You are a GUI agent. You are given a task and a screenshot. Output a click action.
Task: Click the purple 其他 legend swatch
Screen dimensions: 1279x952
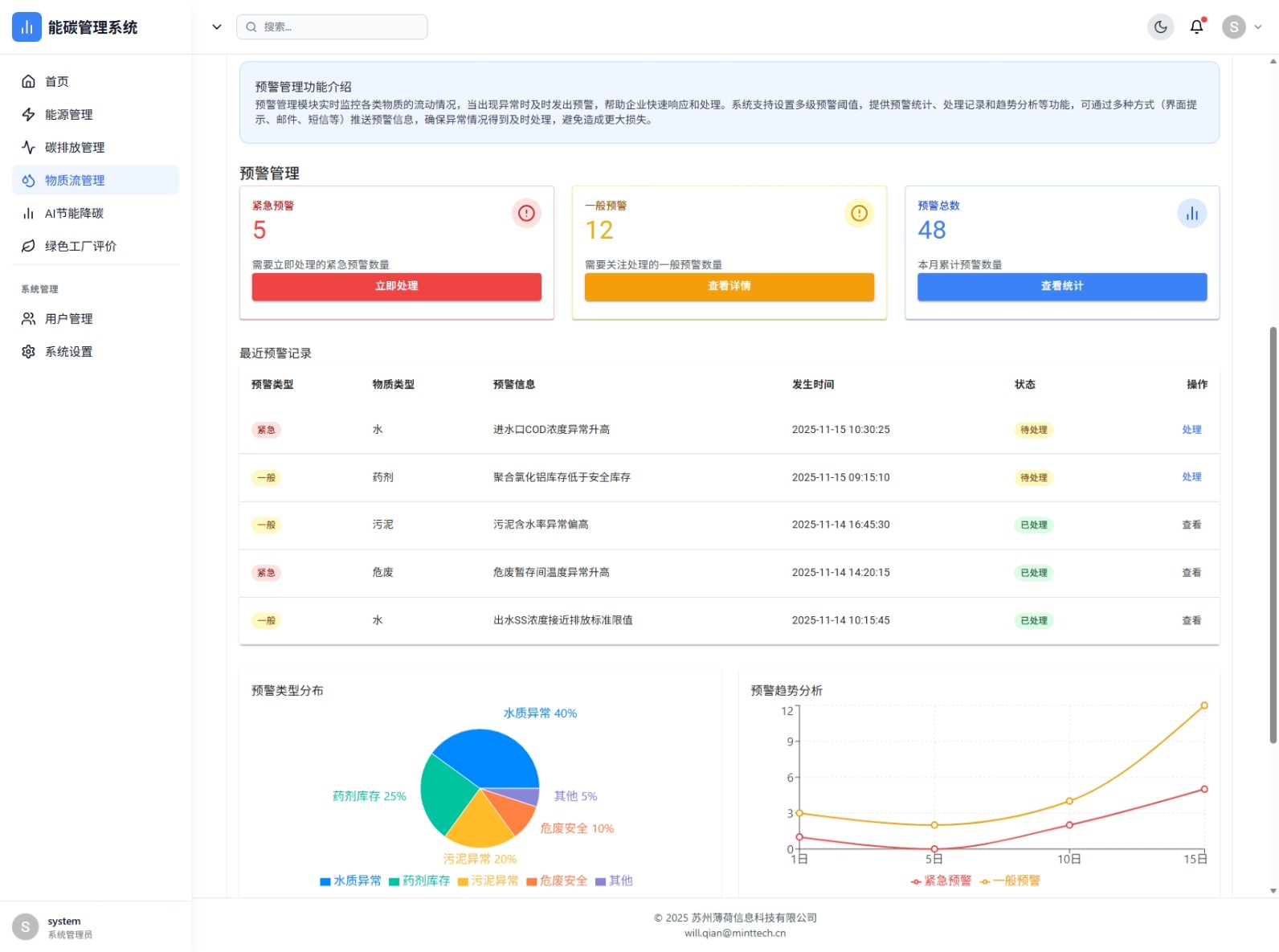pyautogui.click(x=600, y=881)
